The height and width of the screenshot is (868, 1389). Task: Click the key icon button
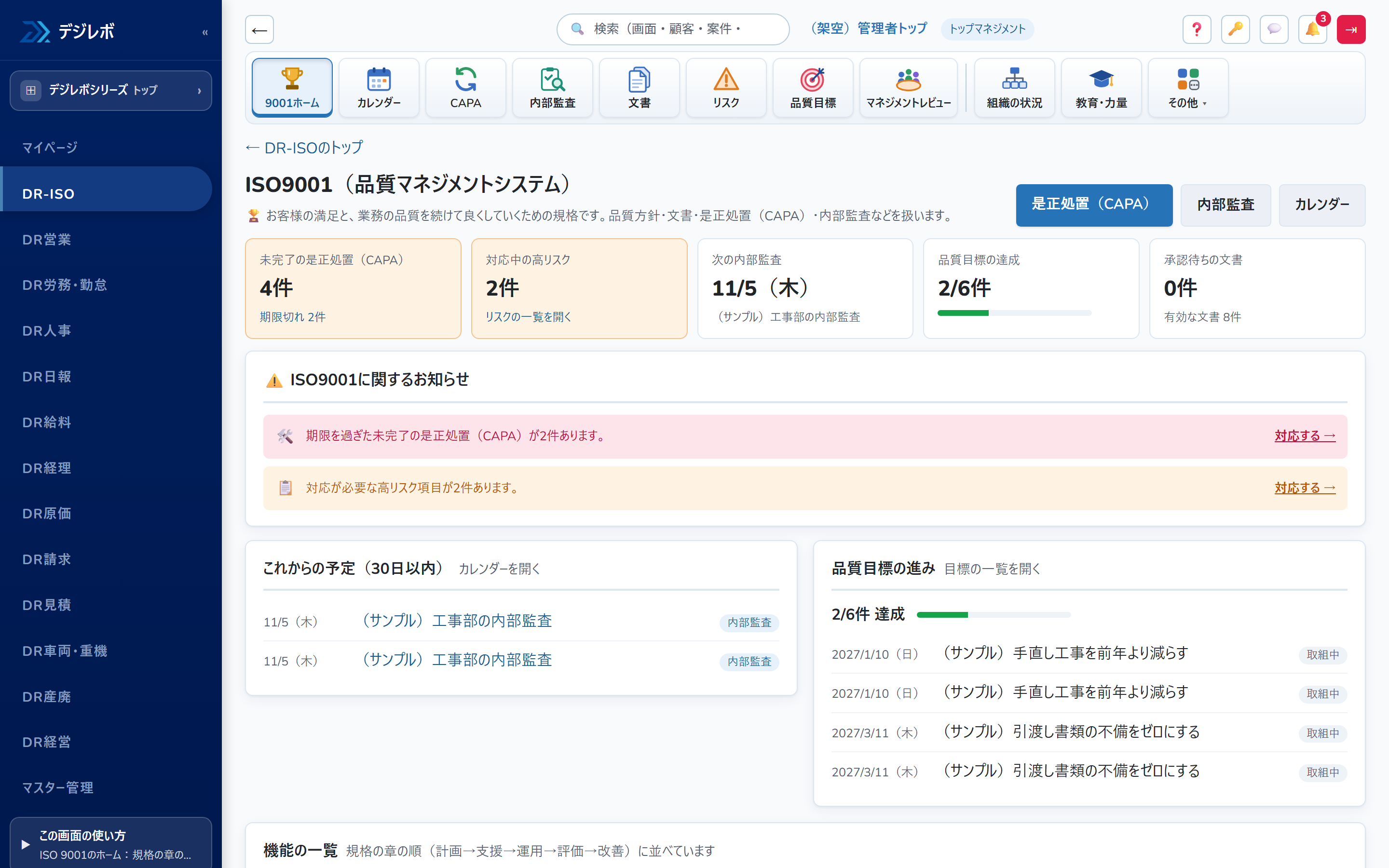click(1235, 29)
